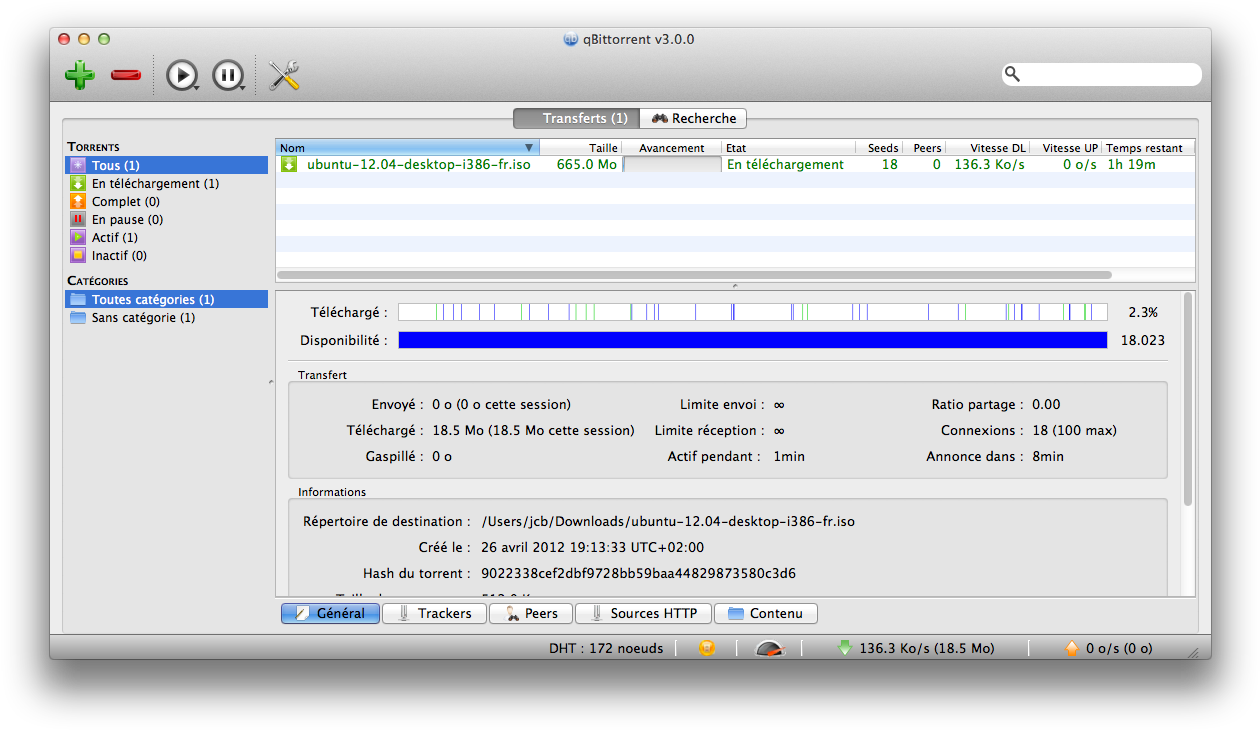Click the Téléchargé pieces bar
The height and width of the screenshot is (730, 1260).
[753, 312]
